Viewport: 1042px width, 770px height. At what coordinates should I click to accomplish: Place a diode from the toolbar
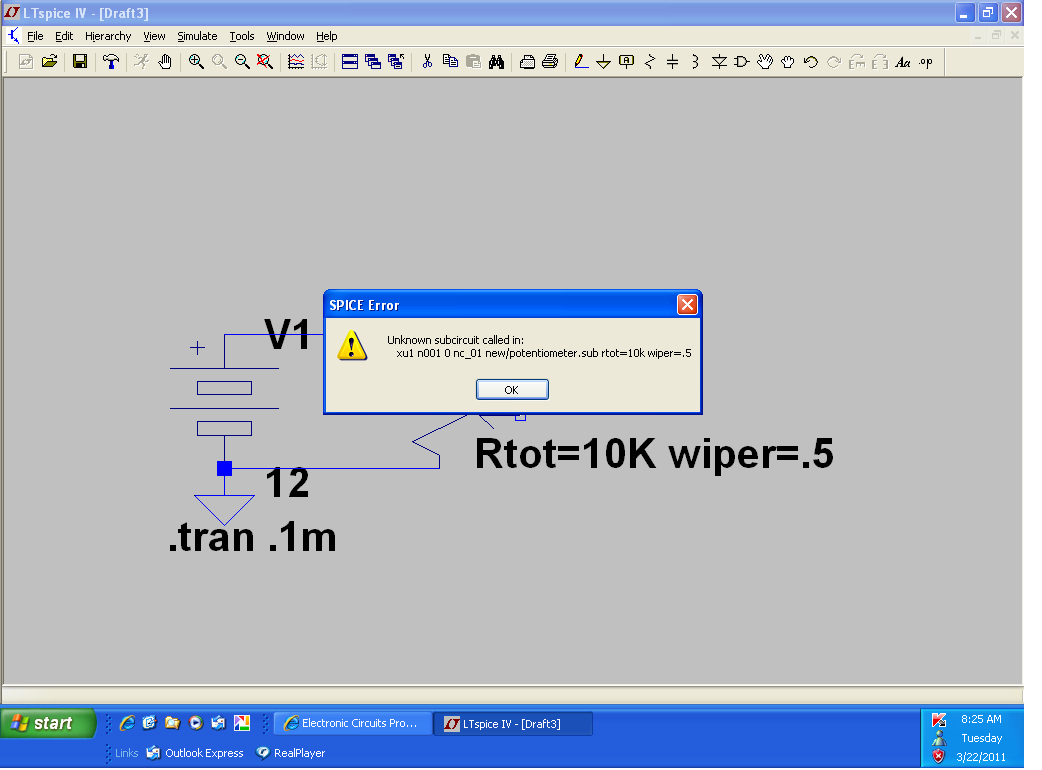point(719,62)
